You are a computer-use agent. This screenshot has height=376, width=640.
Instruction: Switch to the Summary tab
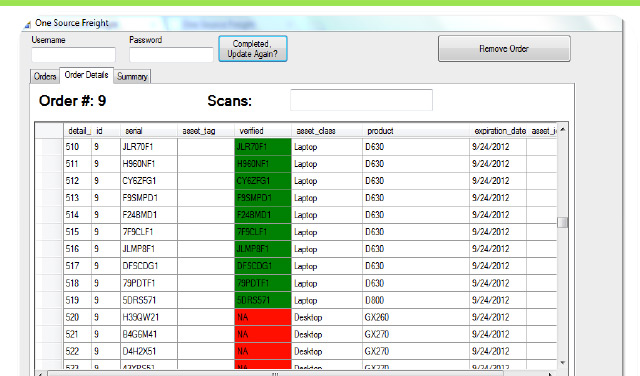pyautogui.click(x=132, y=76)
